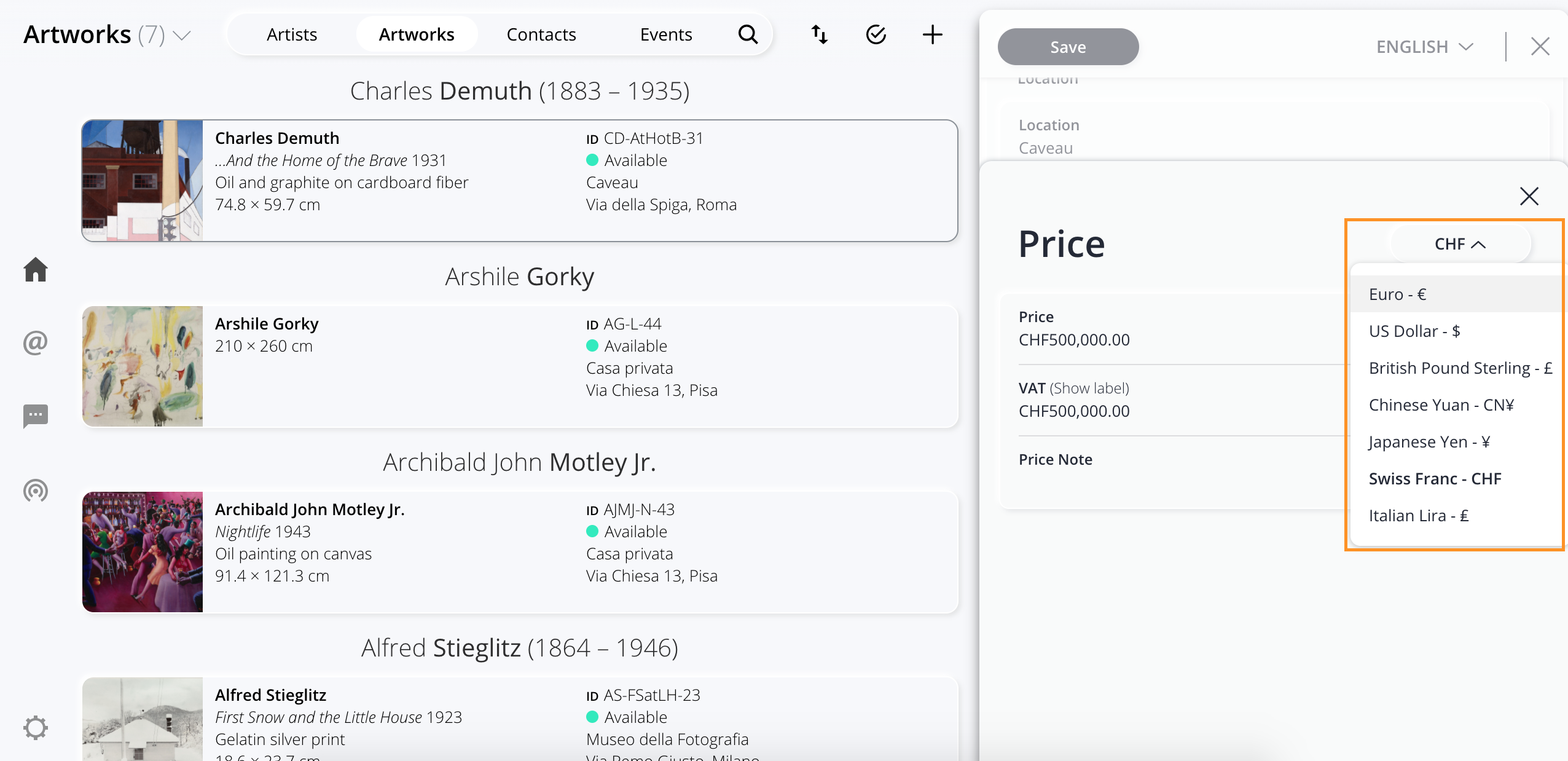Open the Contacts tab
This screenshot has height=761, width=1568.
tap(541, 34)
